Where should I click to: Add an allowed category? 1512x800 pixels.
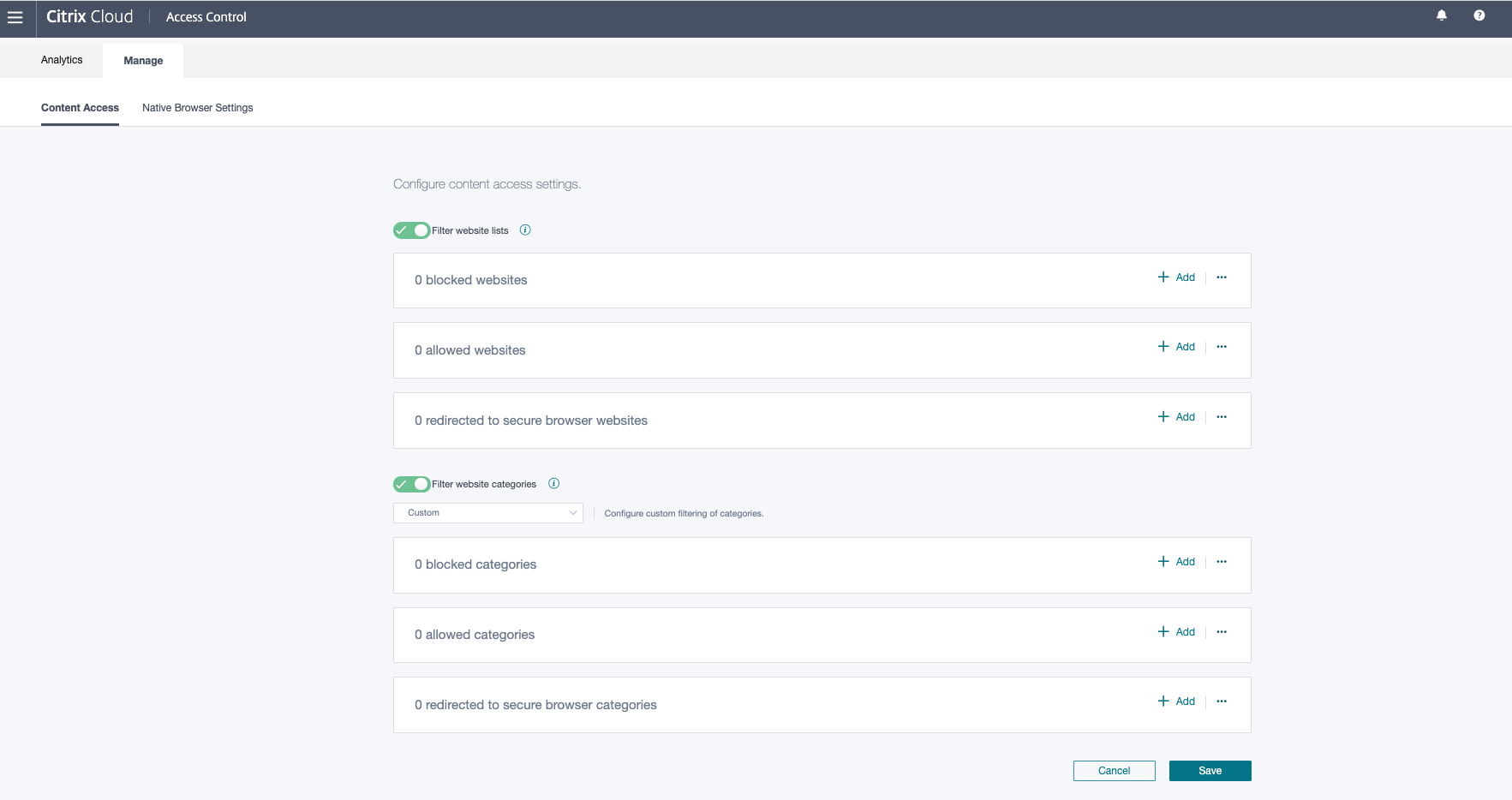pos(1176,632)
